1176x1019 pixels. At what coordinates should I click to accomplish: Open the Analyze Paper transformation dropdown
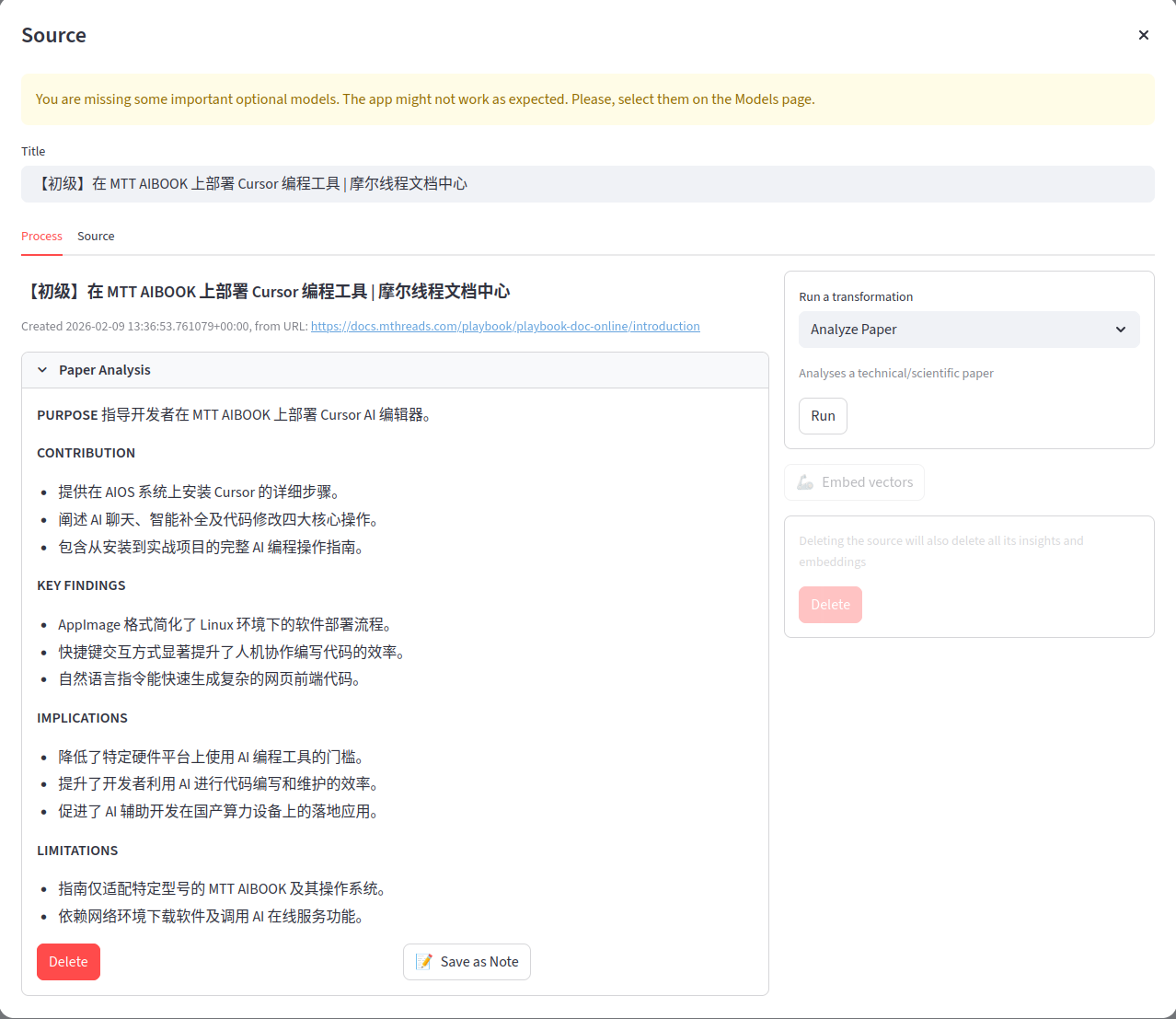pyautogui.click(x=969, y=330)
